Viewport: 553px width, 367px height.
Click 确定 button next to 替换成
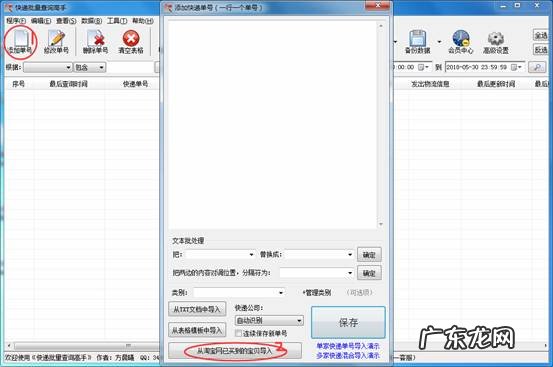[369, 255]
